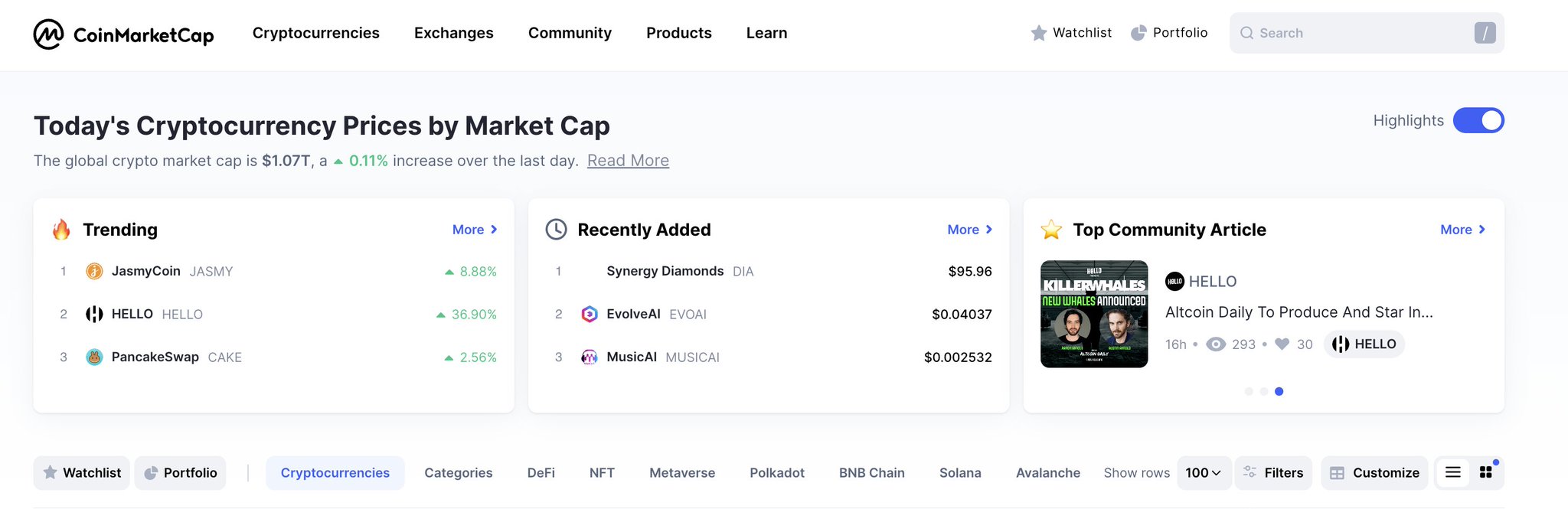The width and height of the screenshot is (1568, 509).
Task: Select the DeFi tab
Action: click(541, 473)
